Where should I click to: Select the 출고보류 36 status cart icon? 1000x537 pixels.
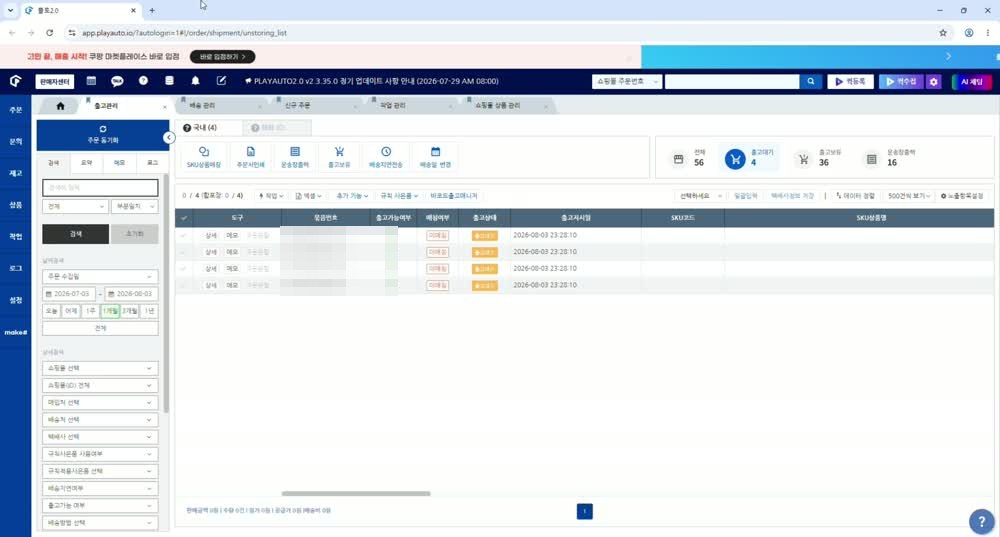pyautogui.click(x=804, y=159)
